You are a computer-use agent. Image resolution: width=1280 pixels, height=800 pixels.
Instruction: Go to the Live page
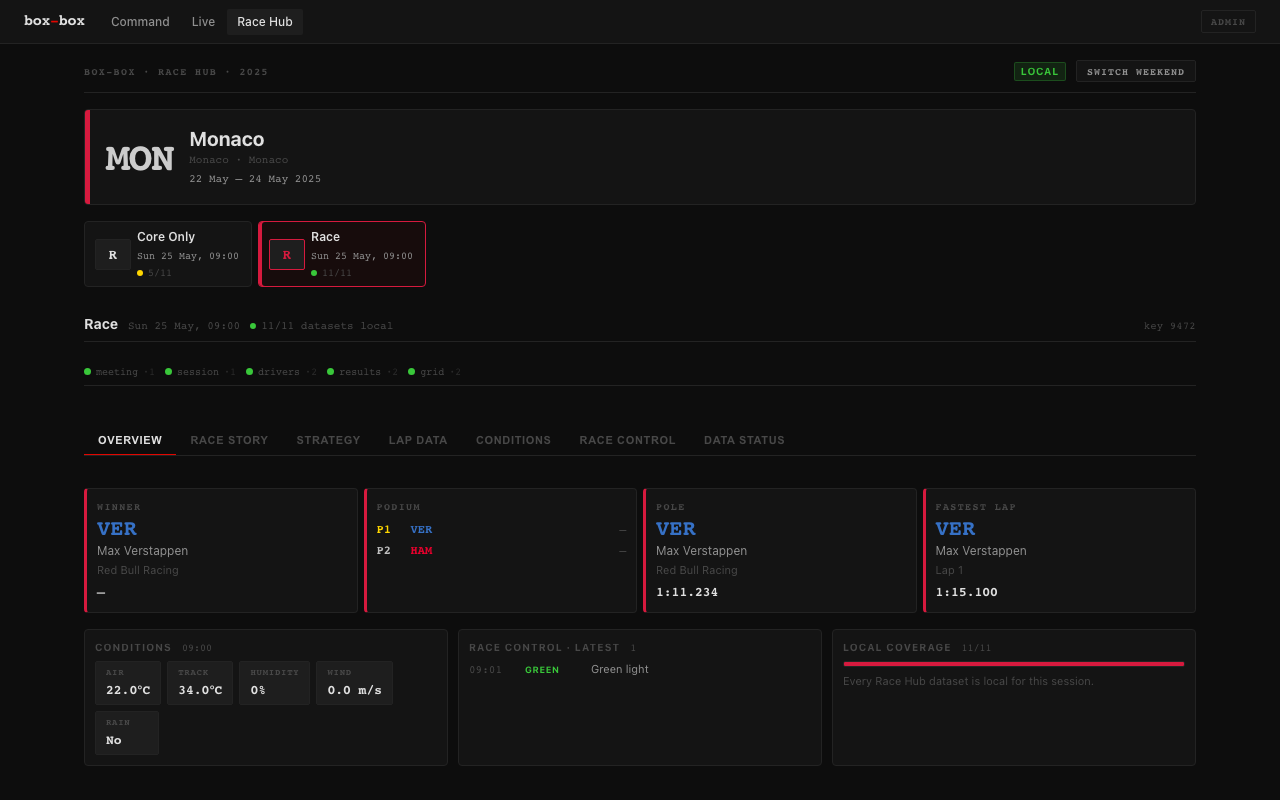click(x=203, y=22)
